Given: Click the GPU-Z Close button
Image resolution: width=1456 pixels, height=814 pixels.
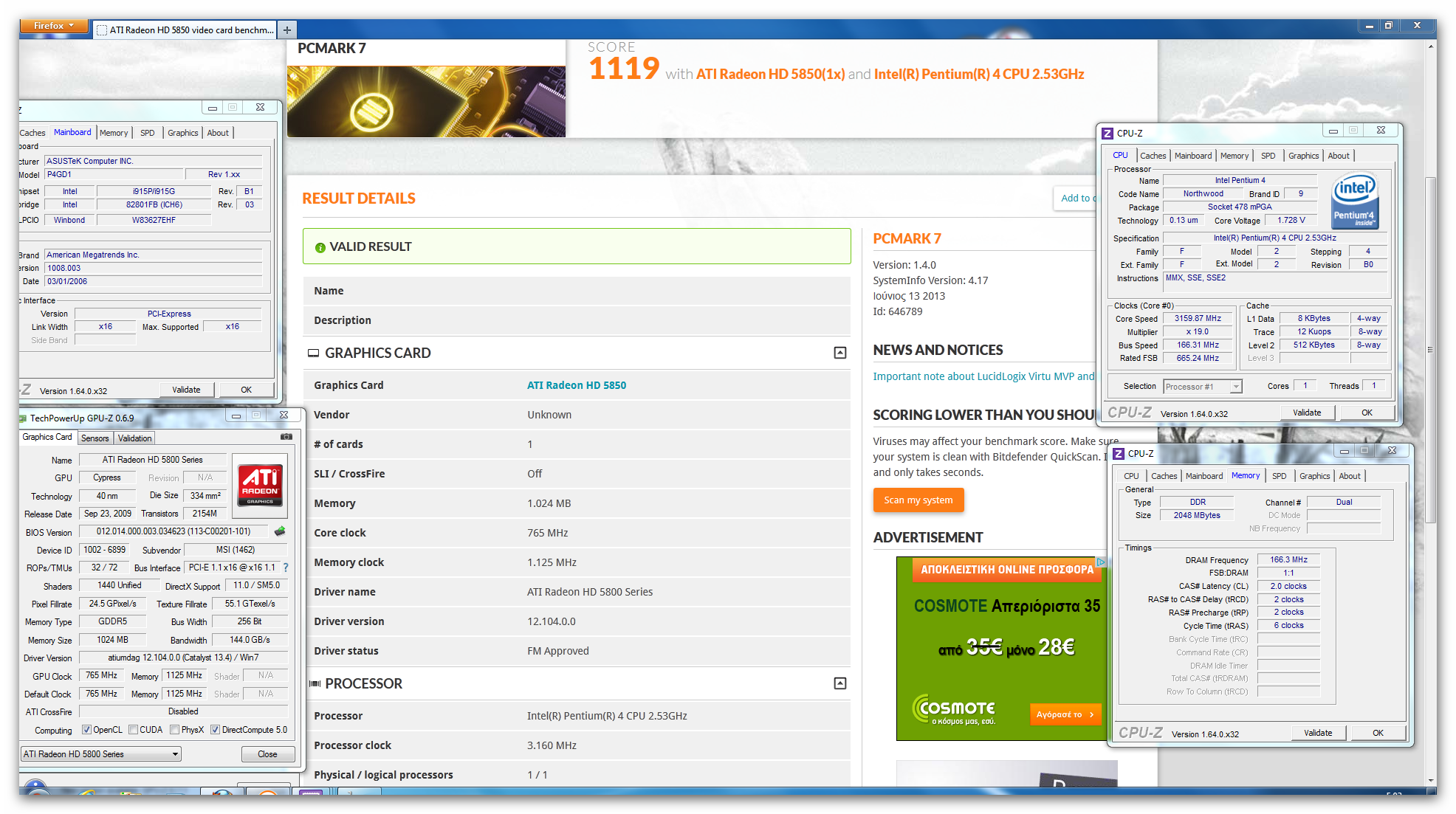Looking at the screenshot, I should click(x=267, y=754).
